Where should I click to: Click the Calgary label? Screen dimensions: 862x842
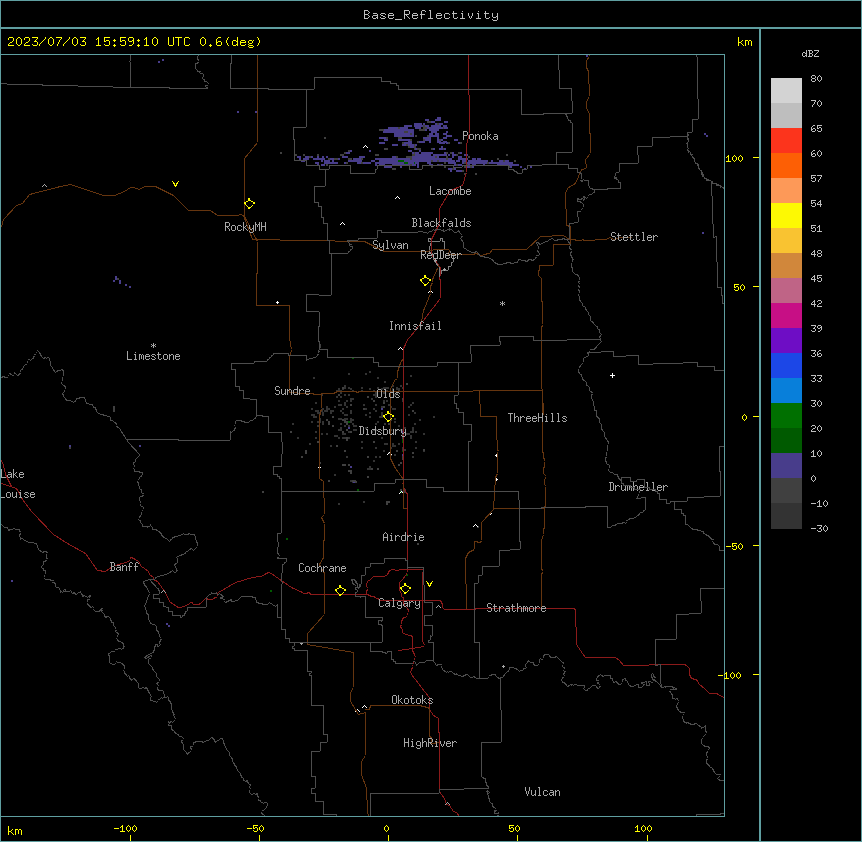(399, 603)
